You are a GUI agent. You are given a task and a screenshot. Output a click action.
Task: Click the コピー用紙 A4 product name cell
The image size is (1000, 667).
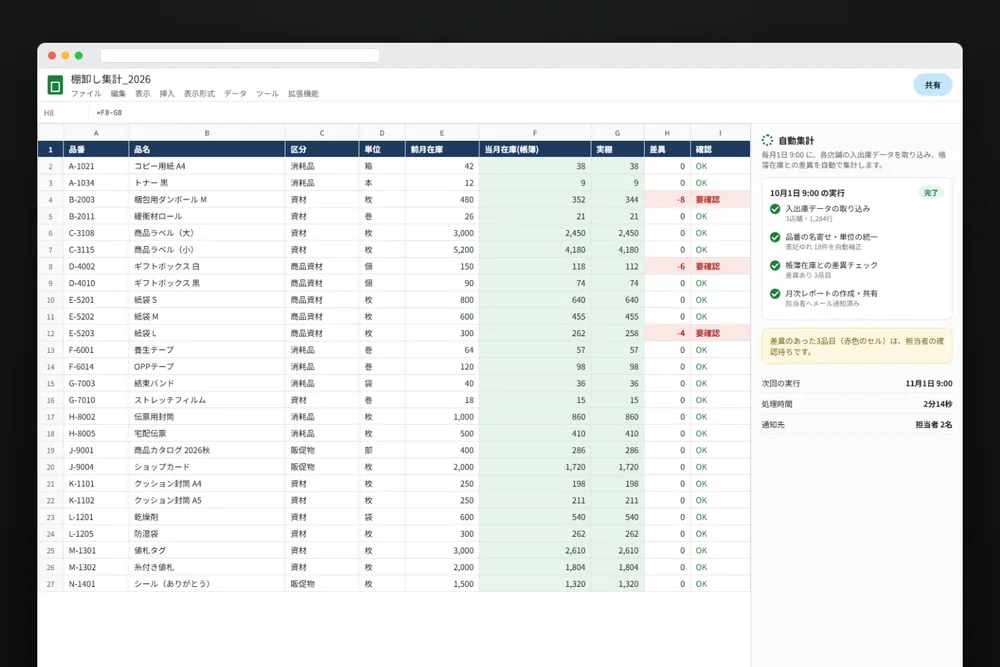[207, 166]
